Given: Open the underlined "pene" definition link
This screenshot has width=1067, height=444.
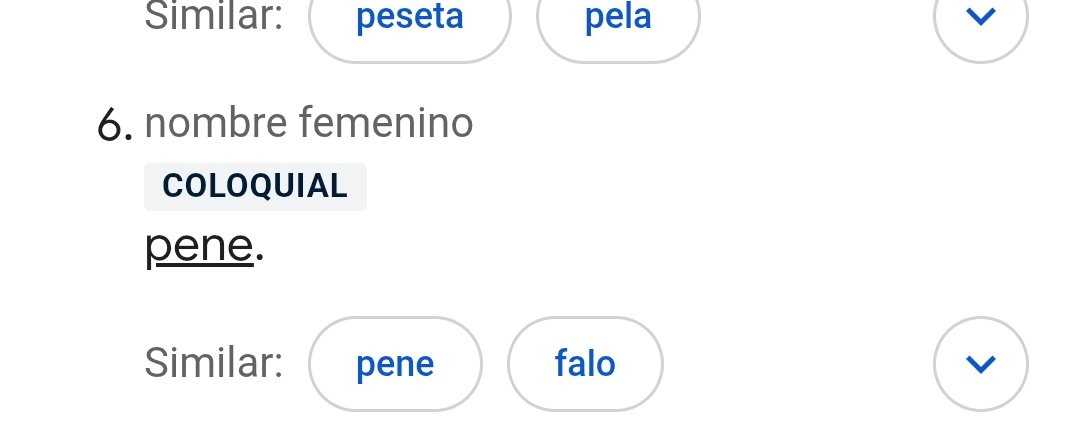Looking at the screenshot, I should [199, 247].
